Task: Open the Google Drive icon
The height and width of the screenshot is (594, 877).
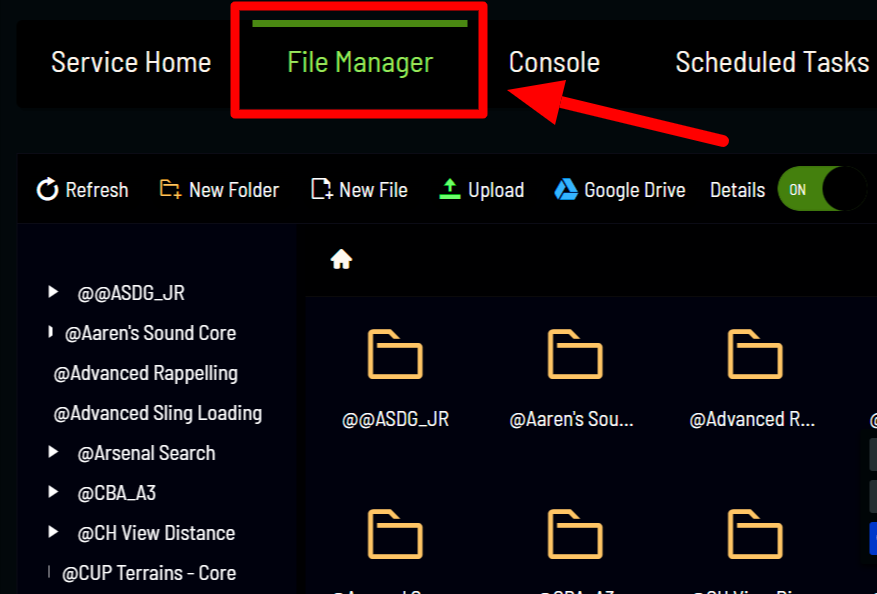Action: (x=566, y=189)
